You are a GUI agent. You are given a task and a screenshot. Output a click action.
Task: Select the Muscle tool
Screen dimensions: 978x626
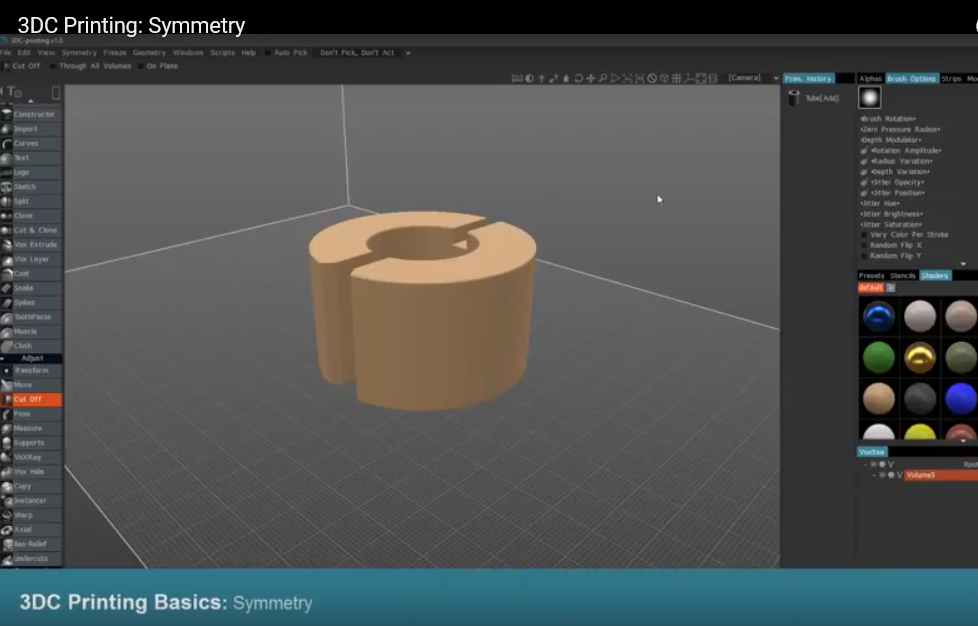click(x=31, y=331)
